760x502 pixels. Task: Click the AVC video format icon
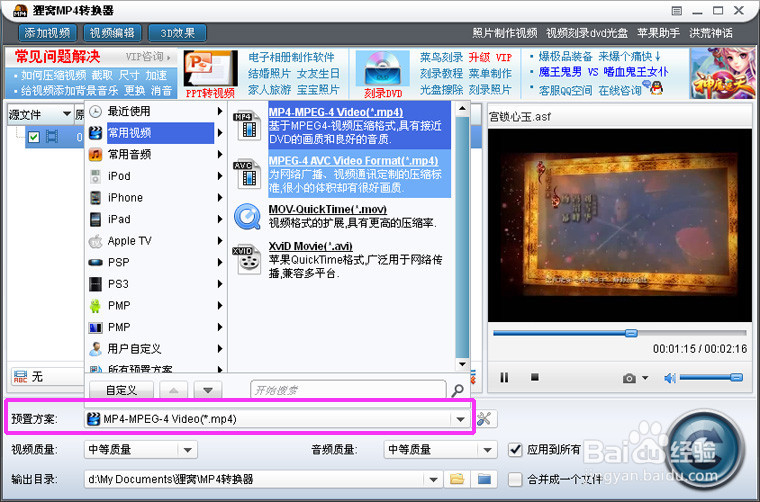pos(247,174)
